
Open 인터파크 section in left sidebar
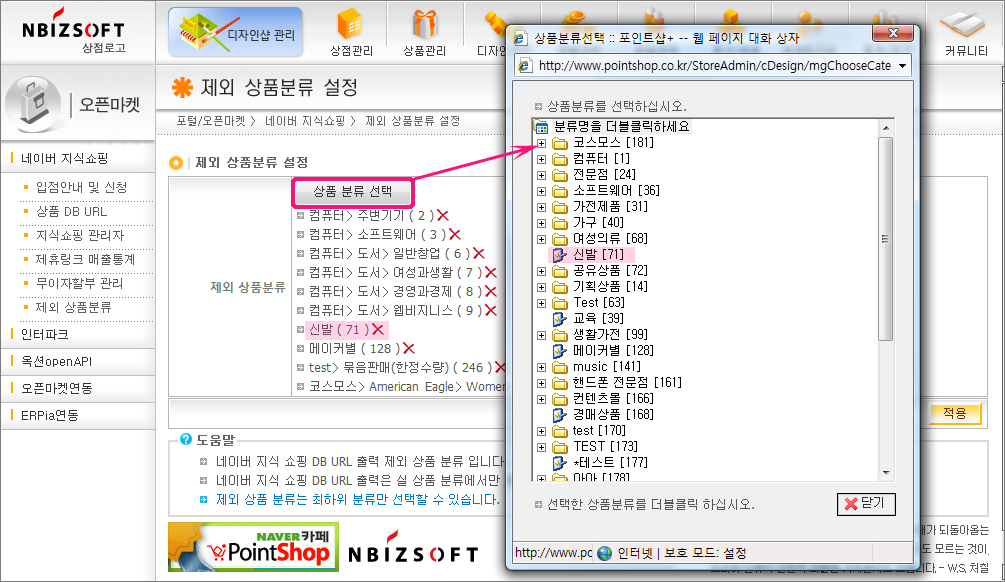point(44,334)
